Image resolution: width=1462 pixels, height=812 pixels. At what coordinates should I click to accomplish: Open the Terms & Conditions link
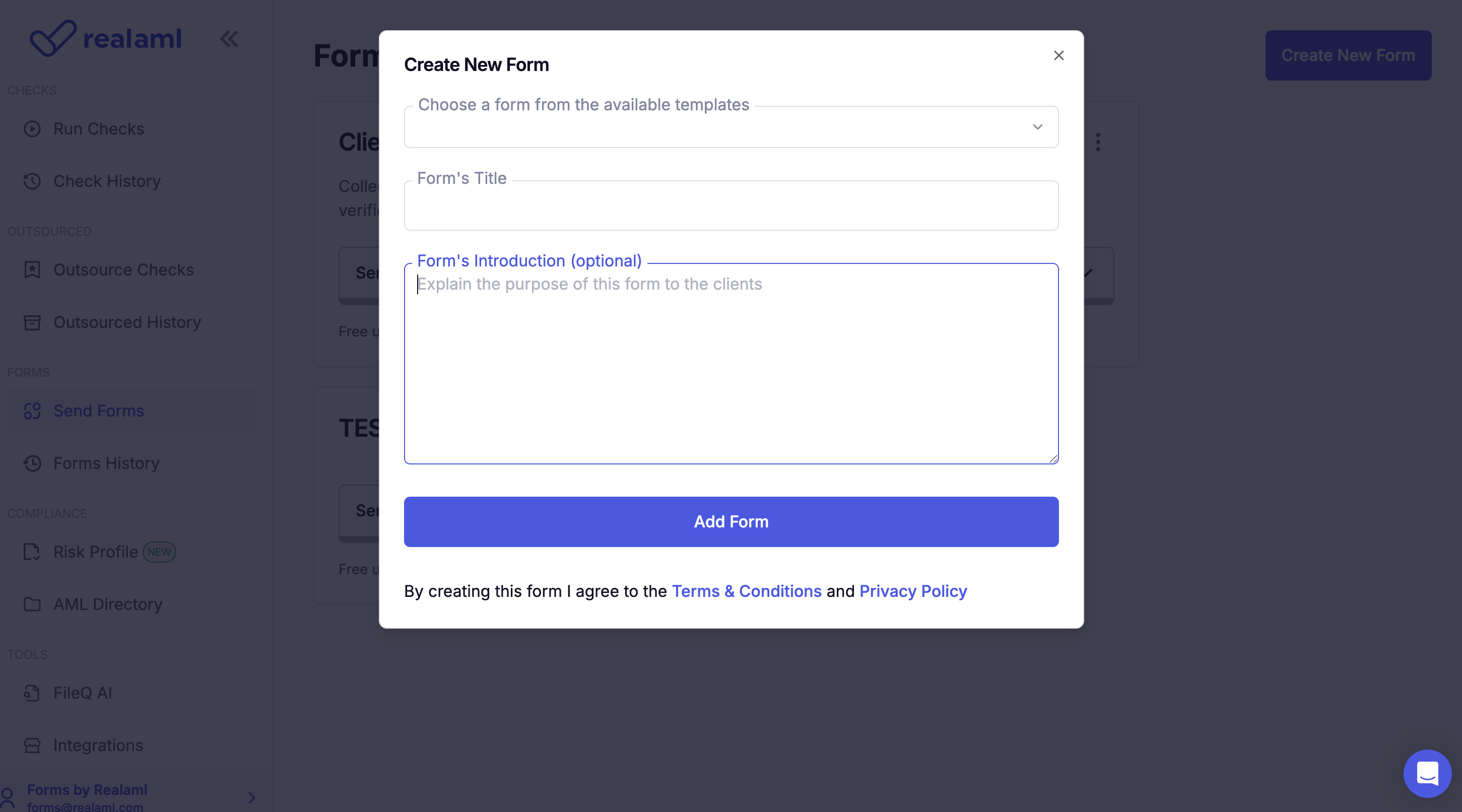(x=746, y=591)
